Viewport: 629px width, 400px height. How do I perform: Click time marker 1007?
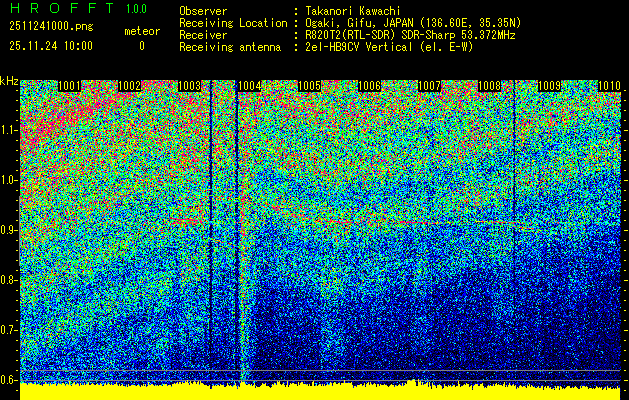click(x=429, y=86)
